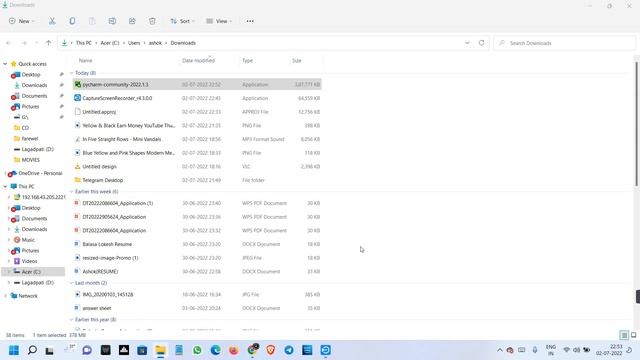
Task: Refresh the Downloads folder
Action: (481, 43)
